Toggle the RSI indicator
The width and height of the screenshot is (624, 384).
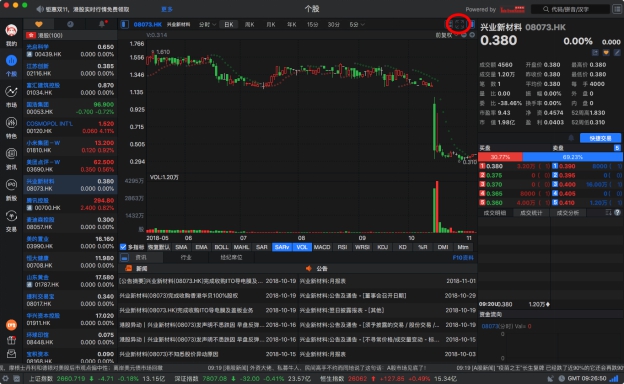coord(342,247)
